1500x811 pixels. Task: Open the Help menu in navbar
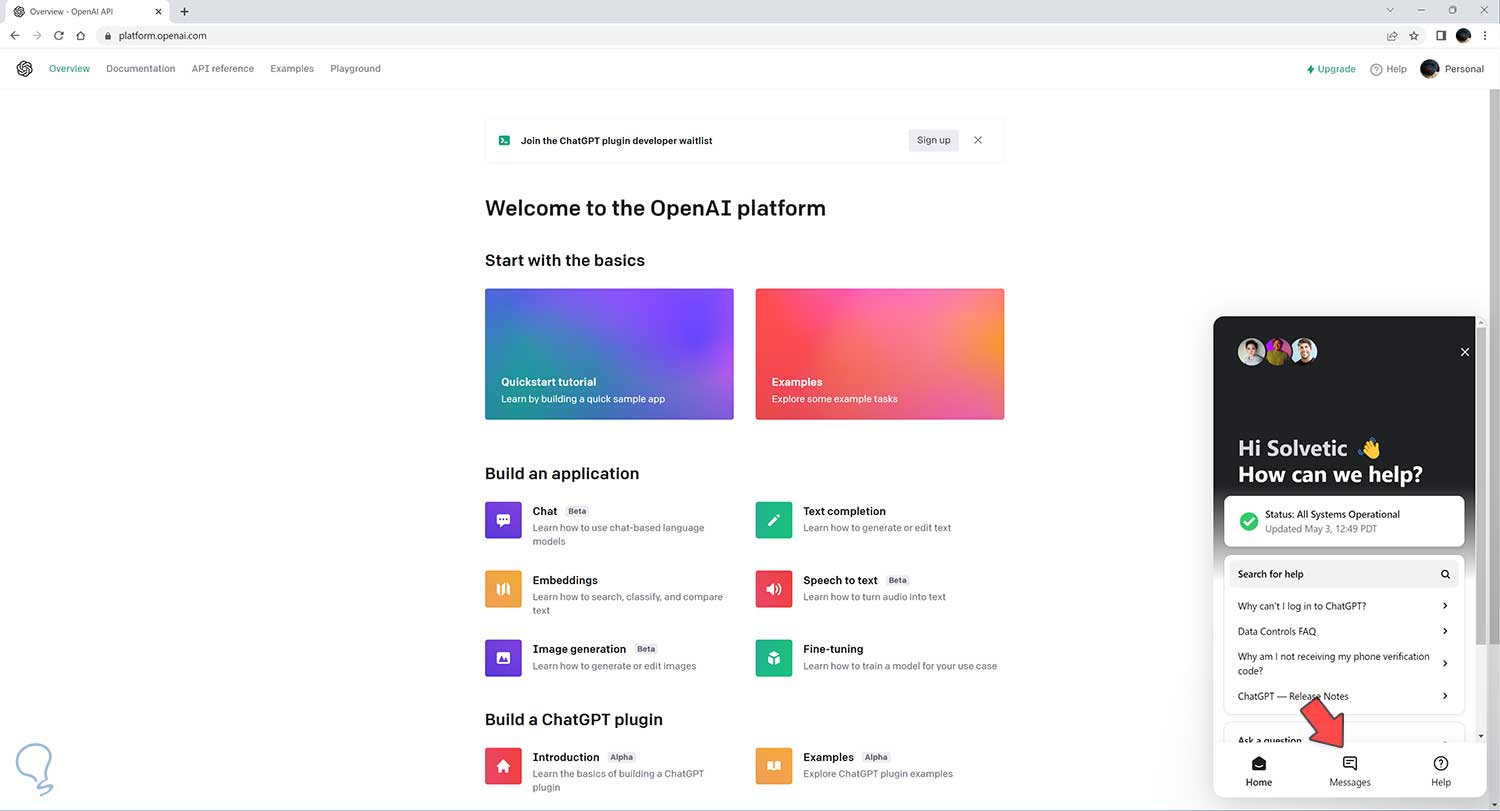click(x=1388, y=69)
